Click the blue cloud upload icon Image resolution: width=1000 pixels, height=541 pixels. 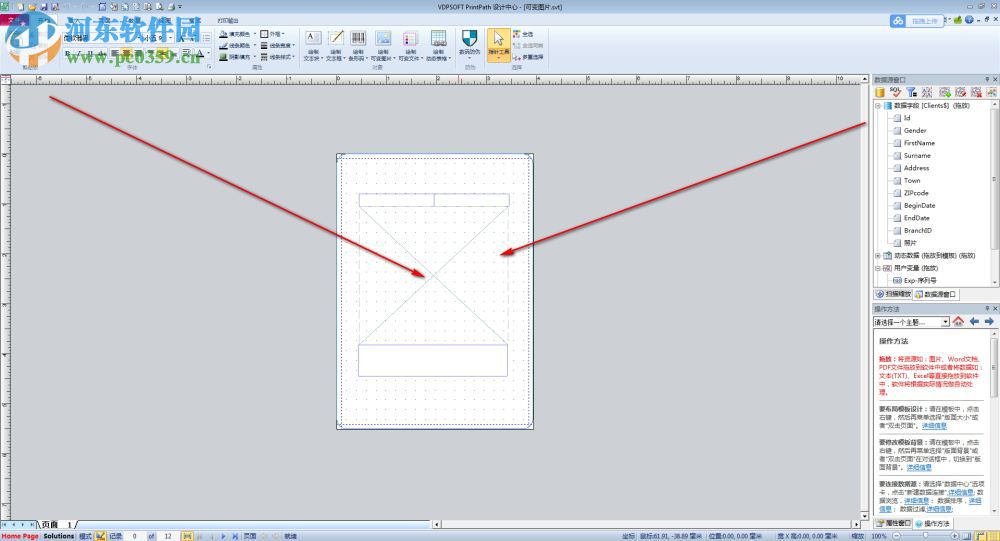tap(898, 21)
